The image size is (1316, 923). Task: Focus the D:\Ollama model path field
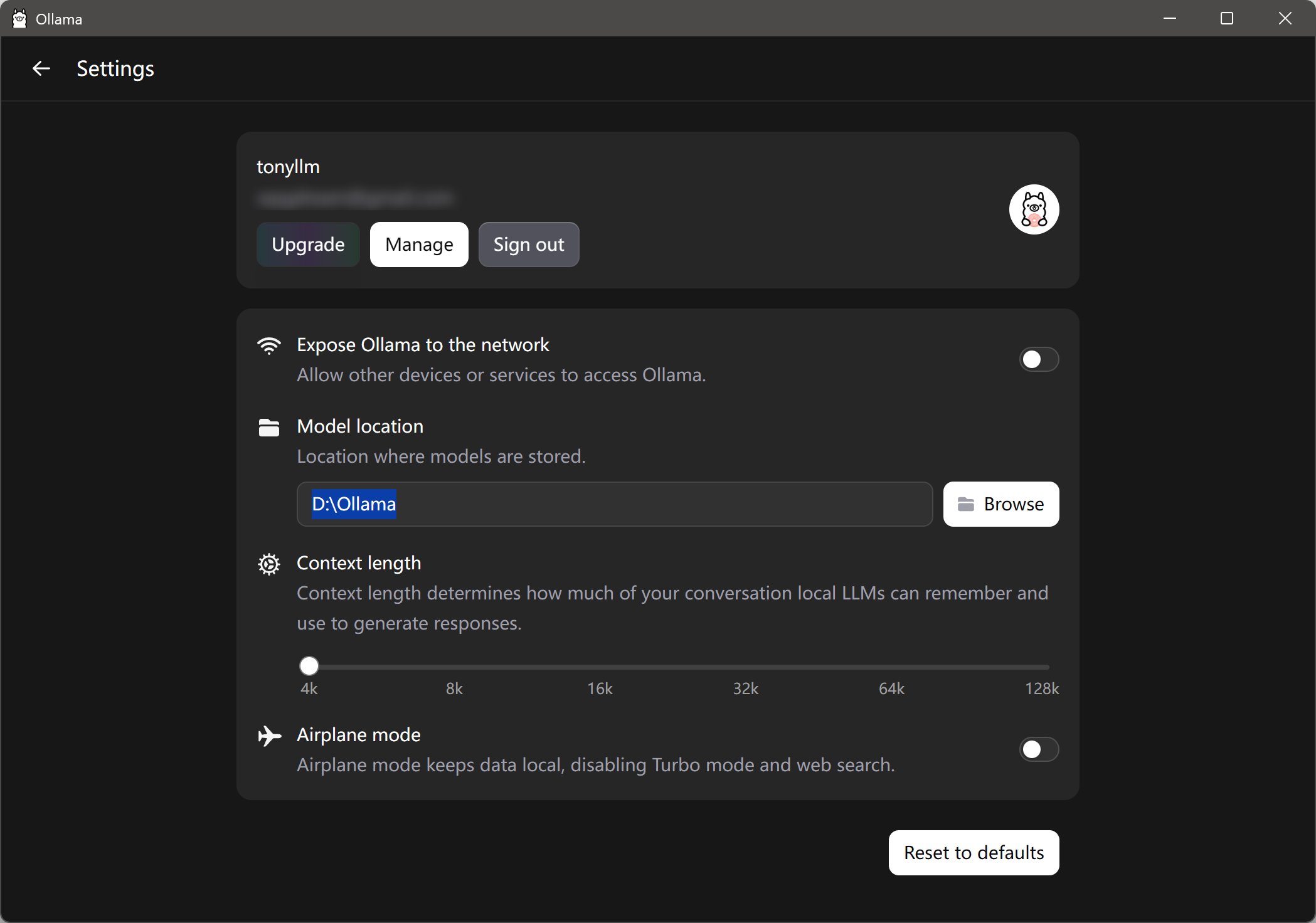click(x=615, y=504)
